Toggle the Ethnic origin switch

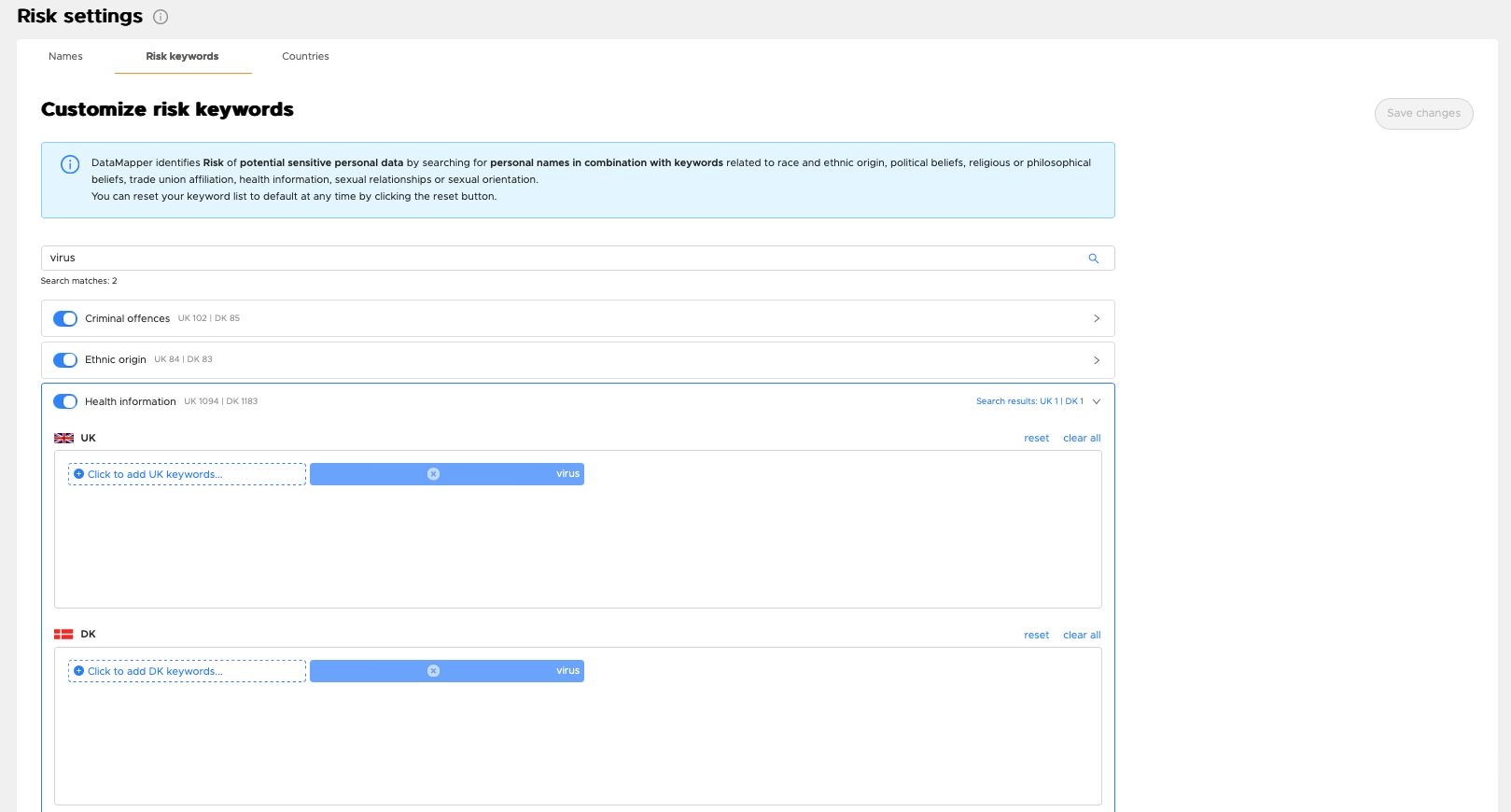(x=65, y=360)
